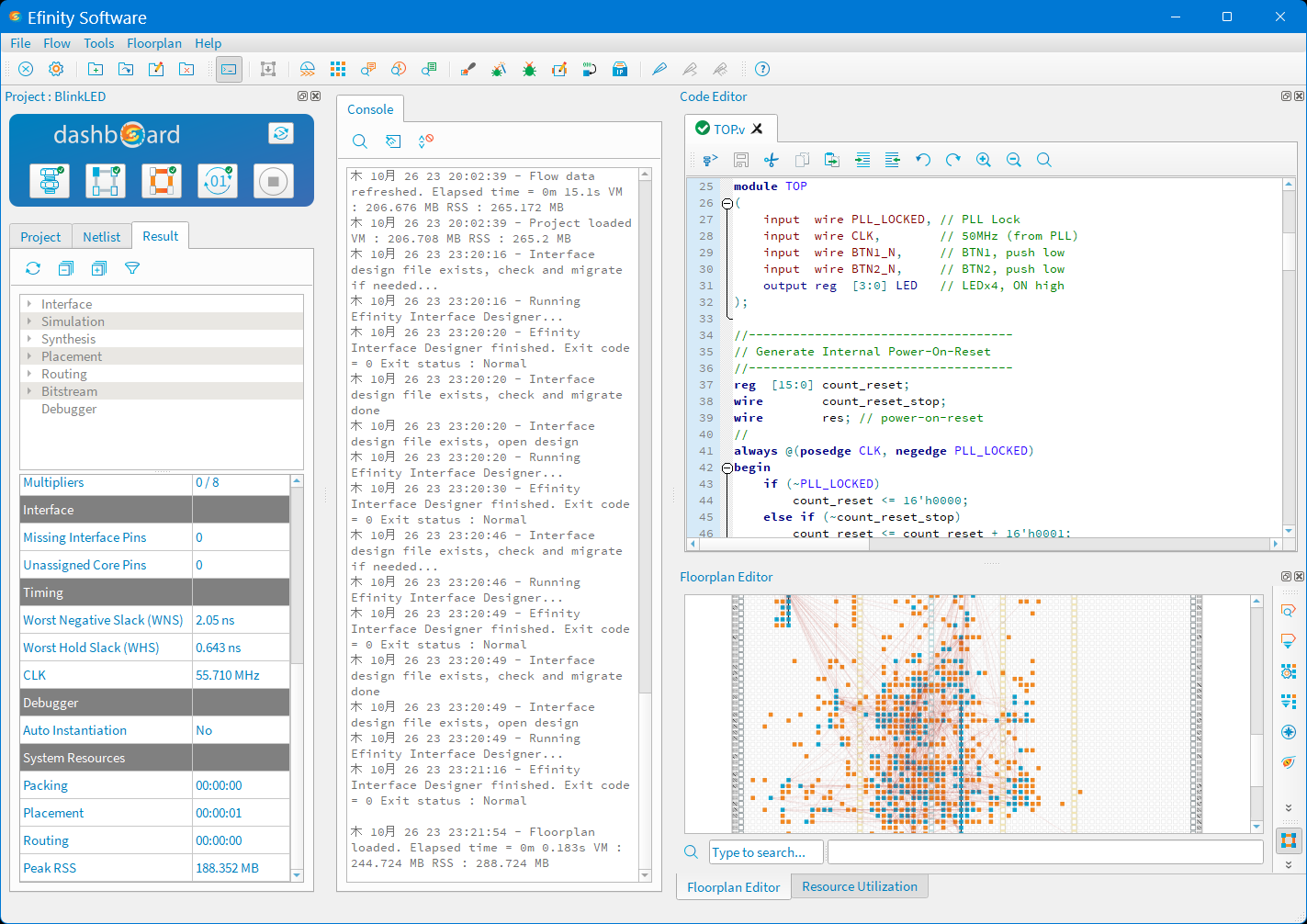The width and height of the screenshot is (1307, 924).
Task: Click the dashboard Synthesis flow icon
Action: click(50, 181)
